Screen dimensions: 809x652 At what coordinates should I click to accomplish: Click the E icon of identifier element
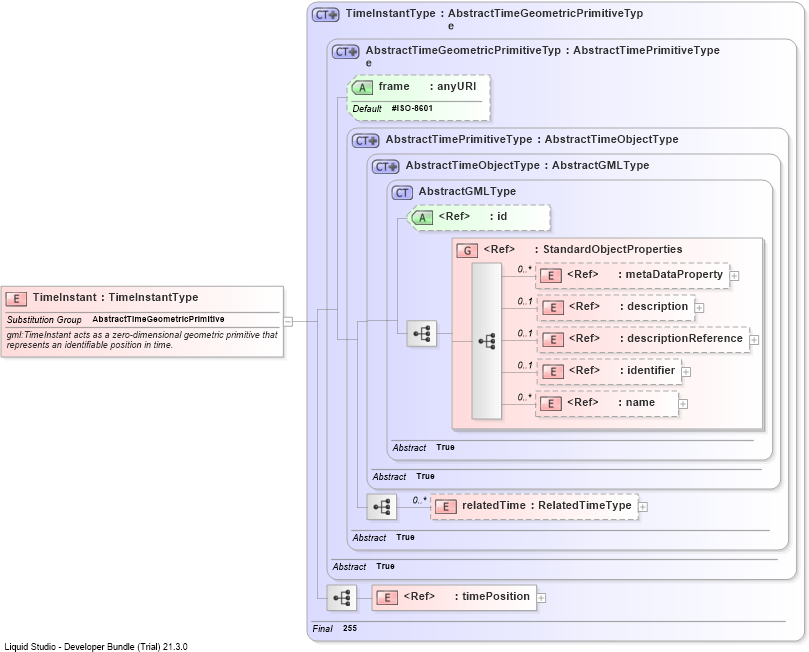click(x=553, y=372)
